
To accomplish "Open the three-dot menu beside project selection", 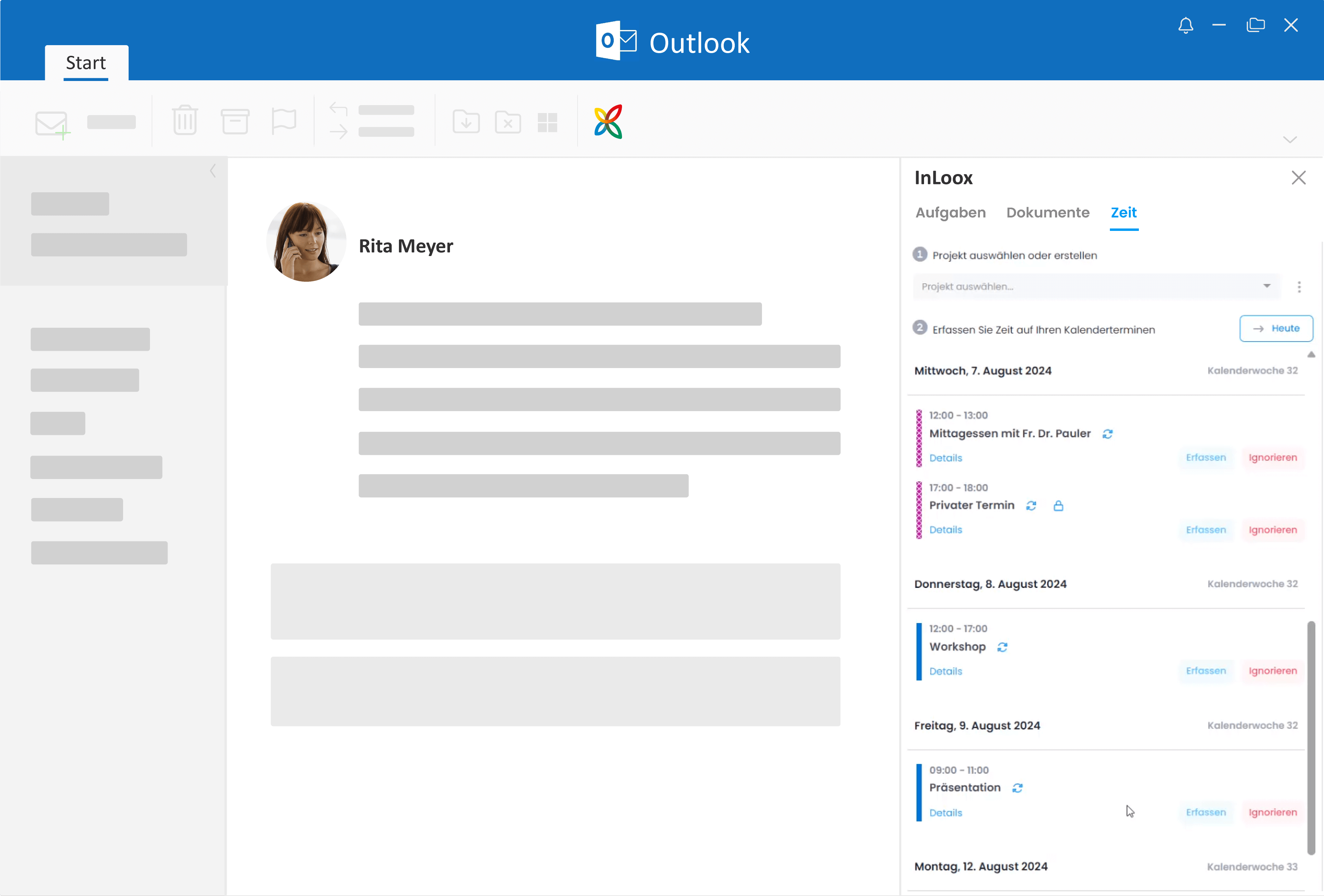I will (x=1300, y=286).
